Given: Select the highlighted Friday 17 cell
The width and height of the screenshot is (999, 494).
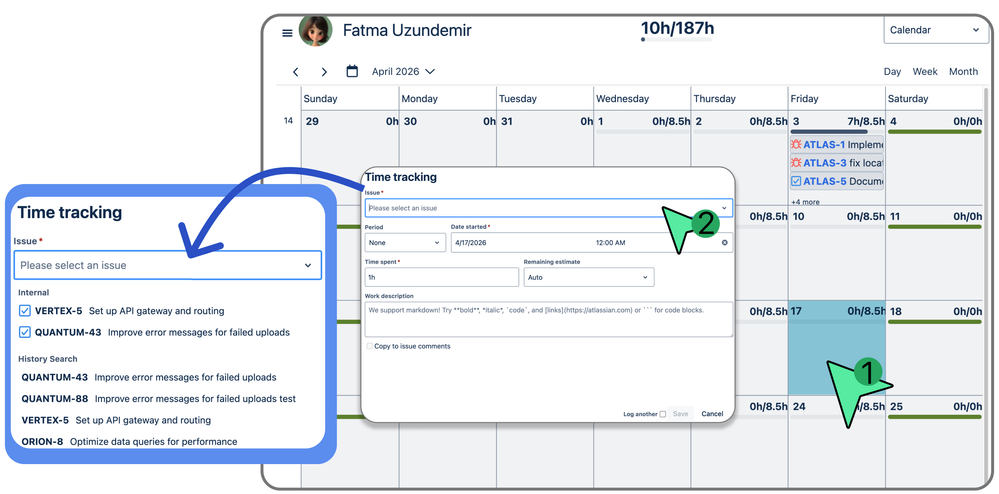Looking at the screenshot, I should click(837, 347).
